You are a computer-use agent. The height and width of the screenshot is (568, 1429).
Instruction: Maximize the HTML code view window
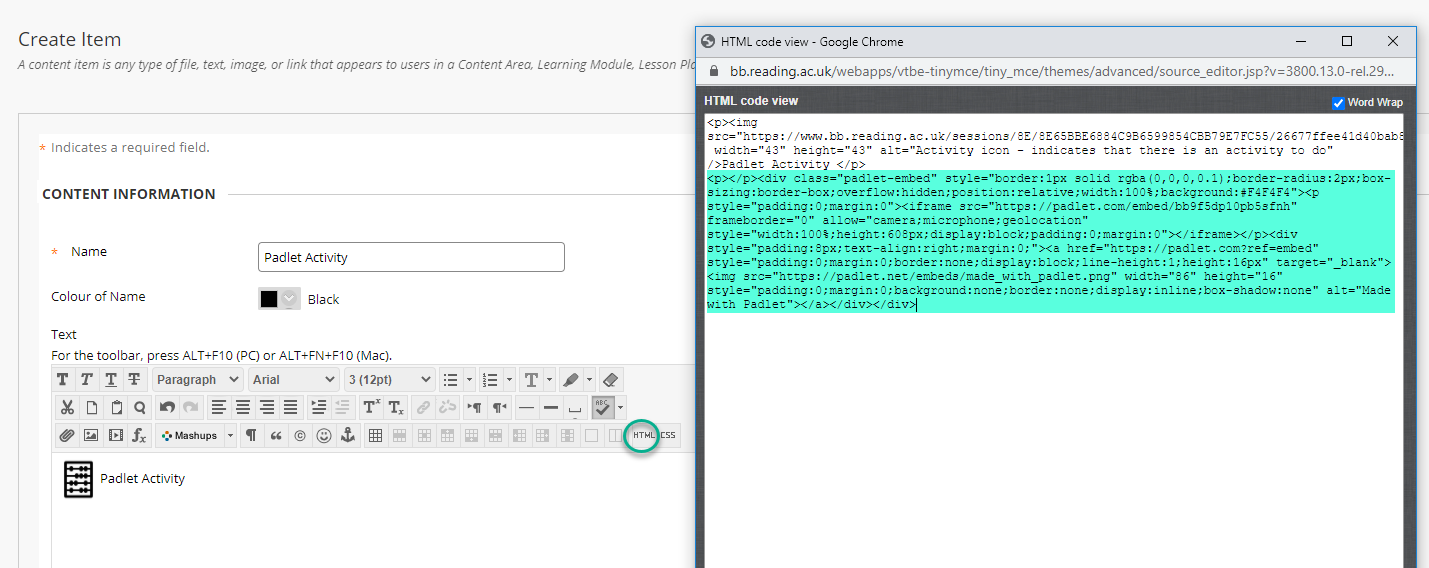coord(1347,41)
